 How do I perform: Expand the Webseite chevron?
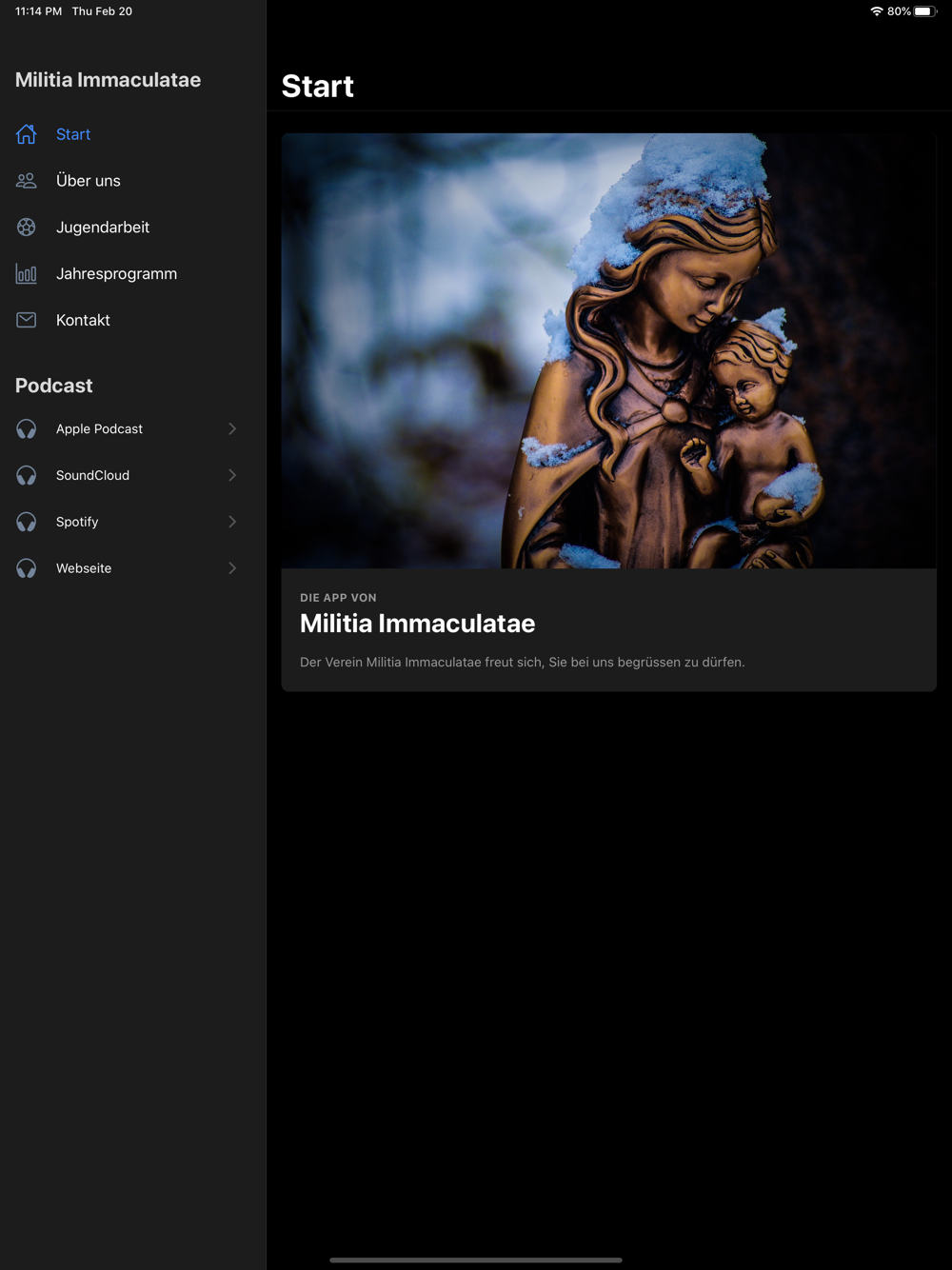(232, 569)
